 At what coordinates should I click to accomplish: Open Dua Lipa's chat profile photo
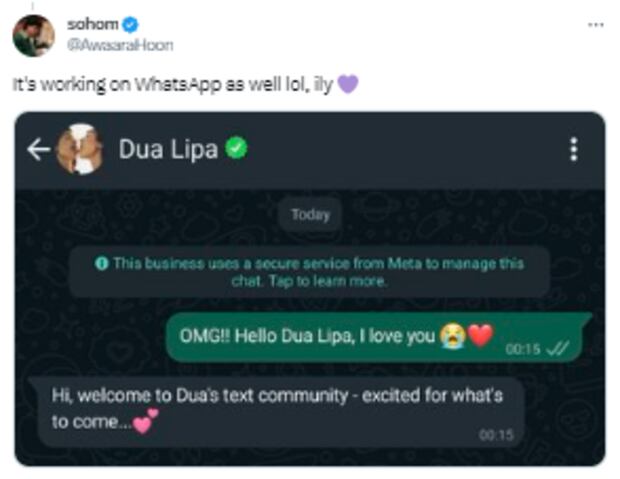[80, 149]
